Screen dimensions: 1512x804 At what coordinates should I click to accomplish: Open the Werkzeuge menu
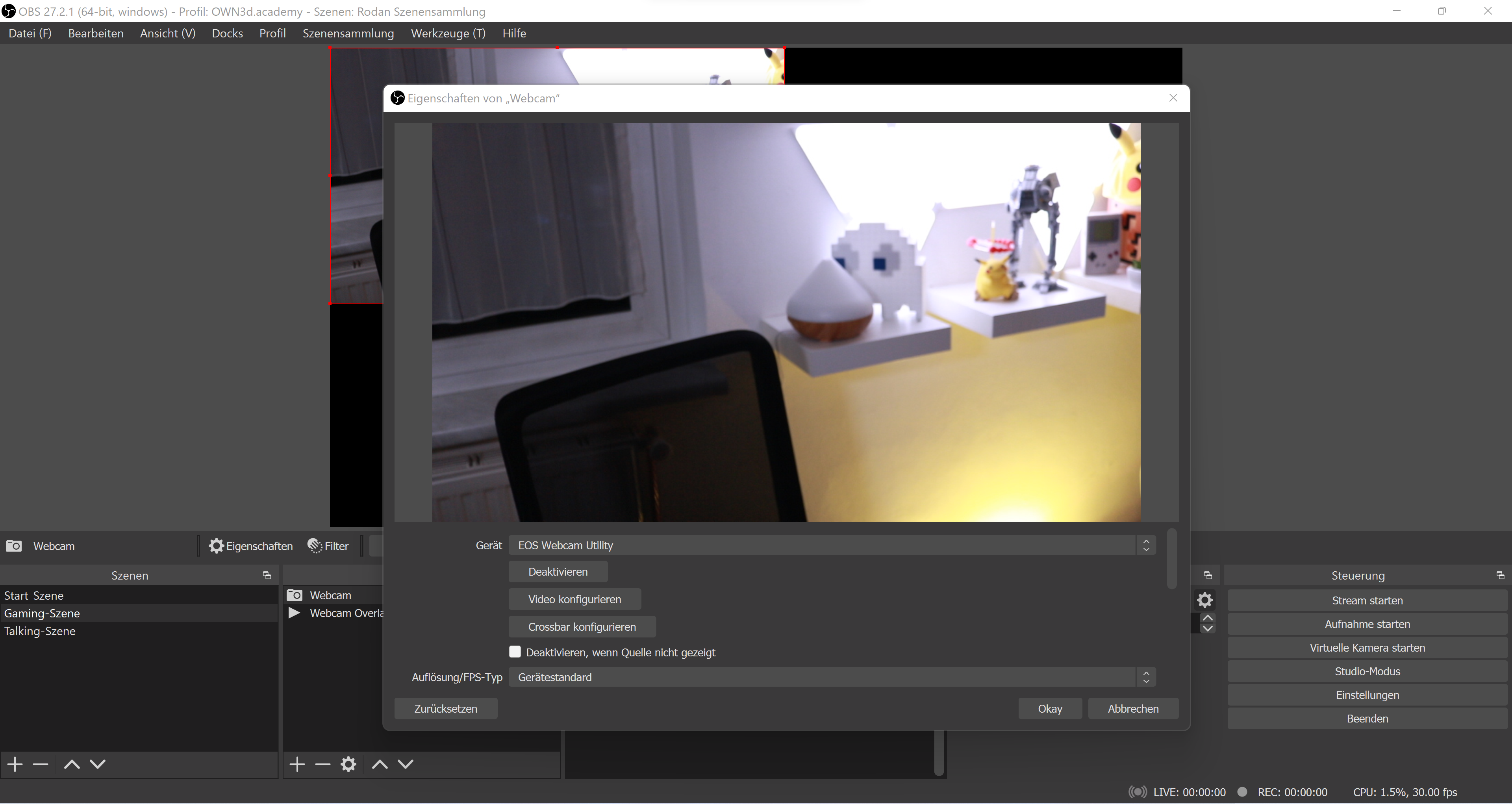[448, 33]
